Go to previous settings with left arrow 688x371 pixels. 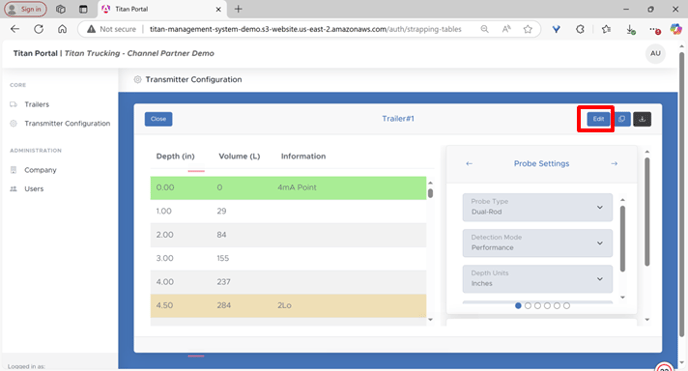469,164
